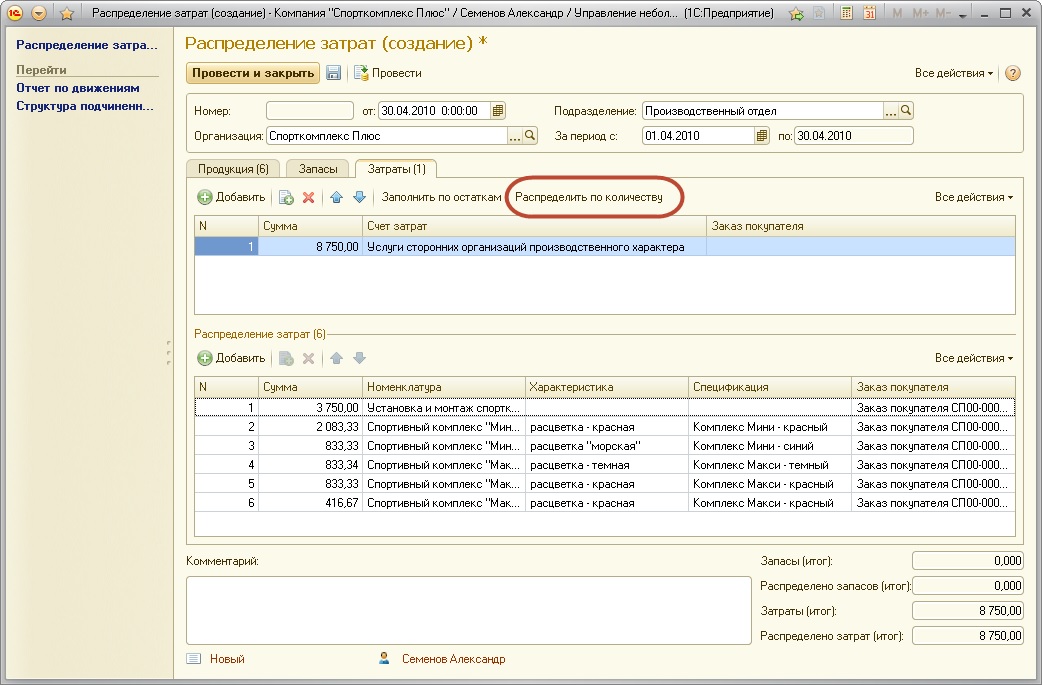Delete the selected cost row with the red X
This screenshot has width=1042, height=685.
click(309, 198)
